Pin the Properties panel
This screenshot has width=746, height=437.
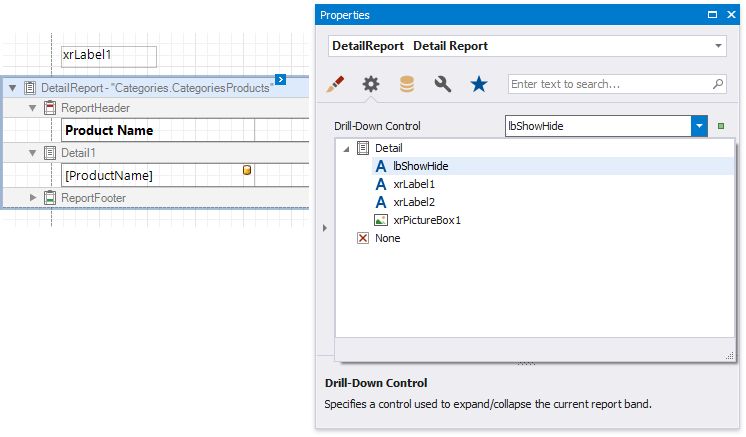711,15
